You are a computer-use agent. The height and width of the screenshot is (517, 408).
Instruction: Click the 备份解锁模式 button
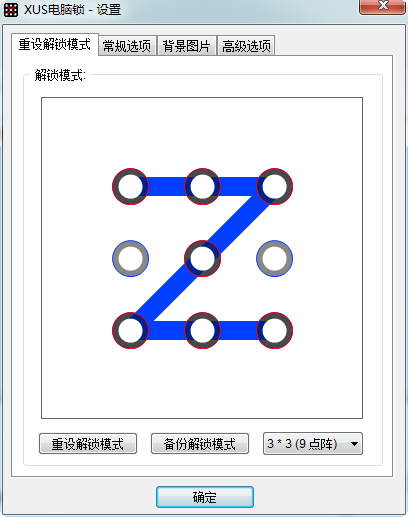click(x=200, y=444)
